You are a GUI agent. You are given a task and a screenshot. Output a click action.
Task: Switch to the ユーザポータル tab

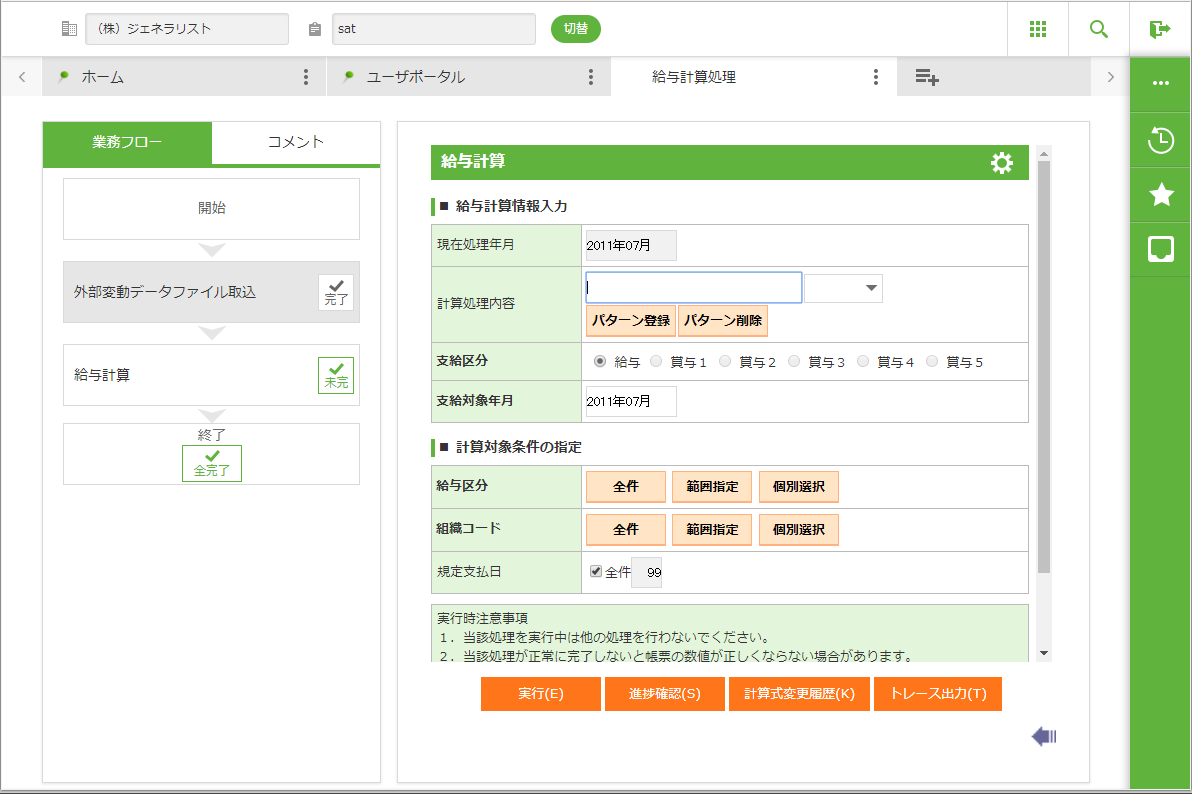[x=415, y=77]
